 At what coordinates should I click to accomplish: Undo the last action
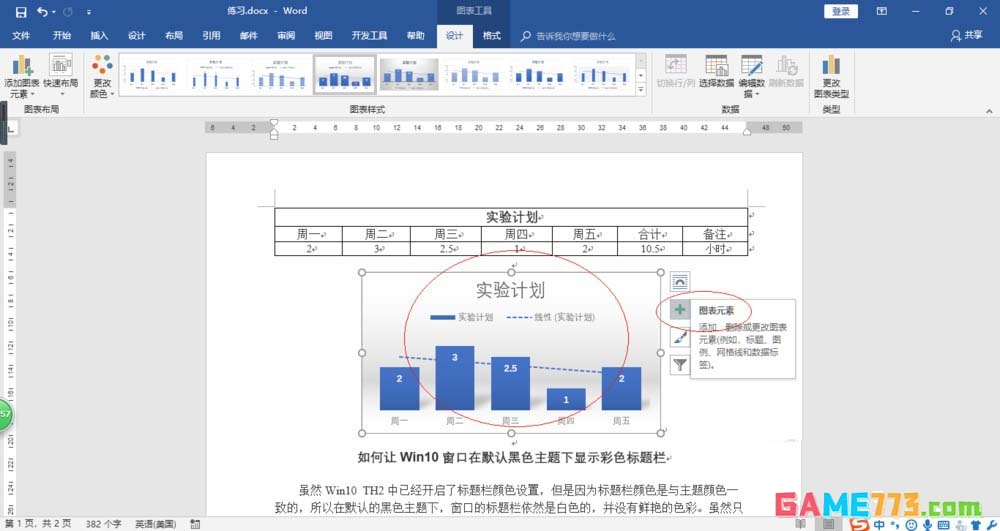click(x=42, y=11)
